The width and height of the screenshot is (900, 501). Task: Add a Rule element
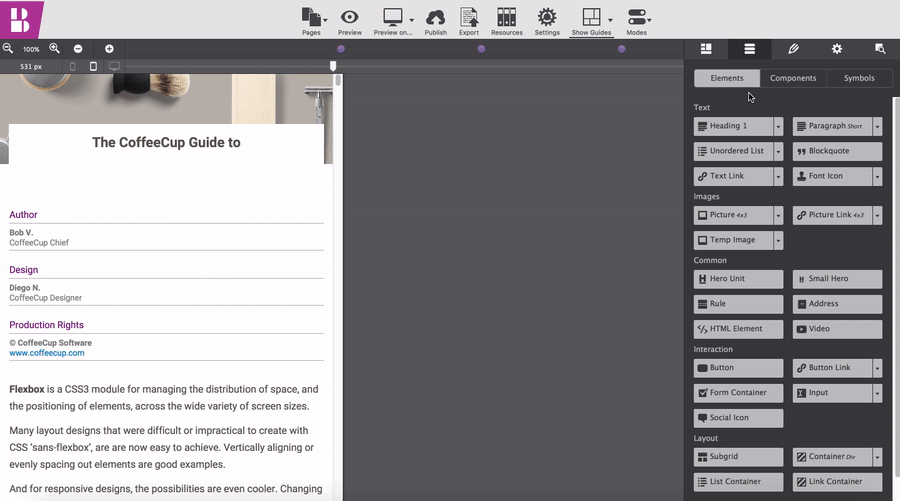pos(738,304)
